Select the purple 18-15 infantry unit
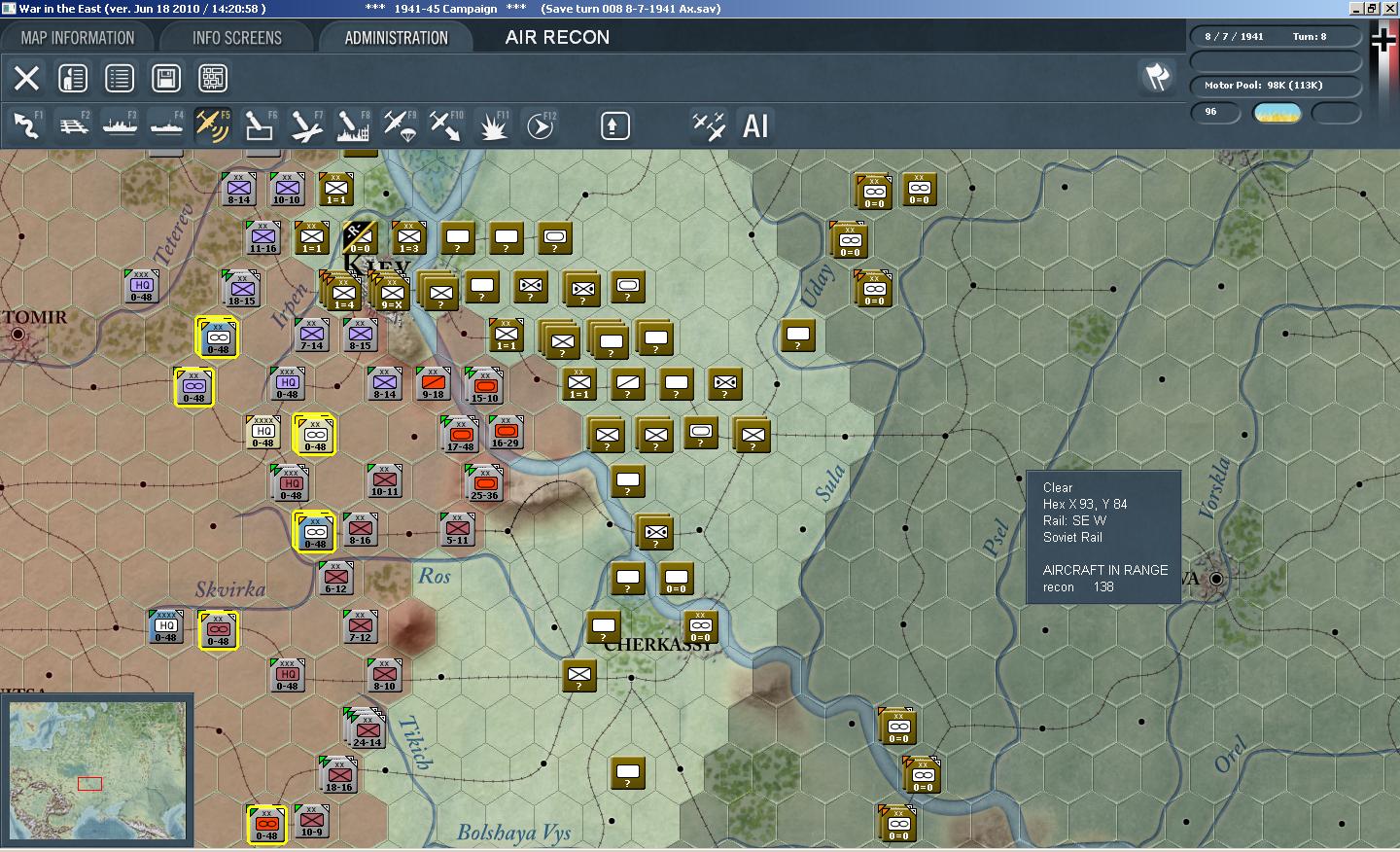Screen dimensions: 1400x852 point(241,289)
